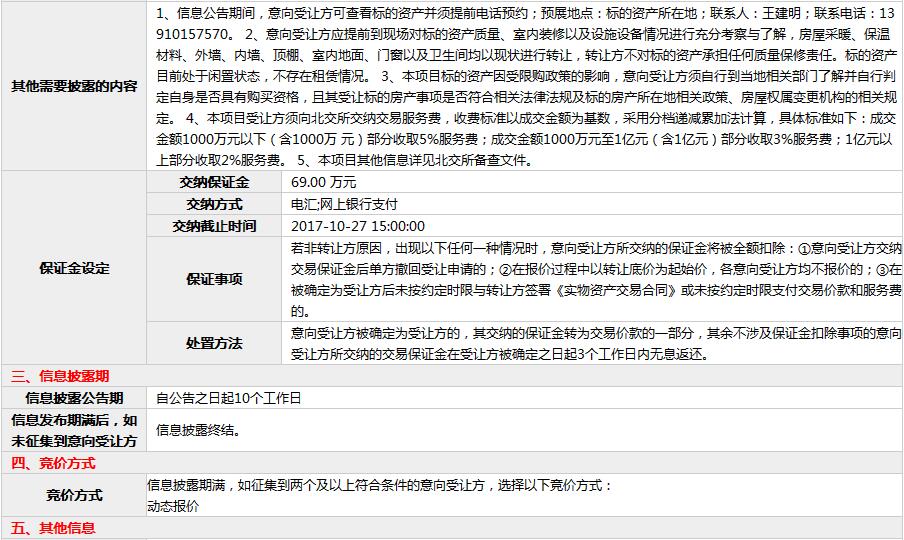This screenshot has height=540, width=904.
Task: Click the section header 三、信息披露期
Action: [60, 377]
